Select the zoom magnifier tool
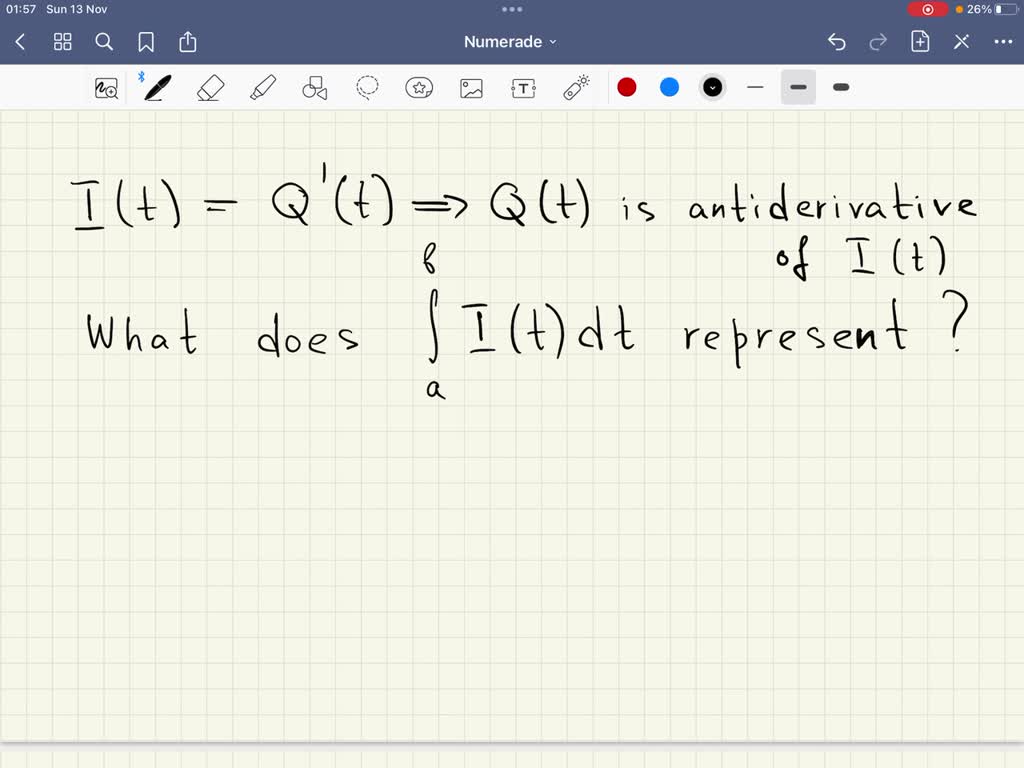This screenshot has width=1024, height=768. [107, 88]
